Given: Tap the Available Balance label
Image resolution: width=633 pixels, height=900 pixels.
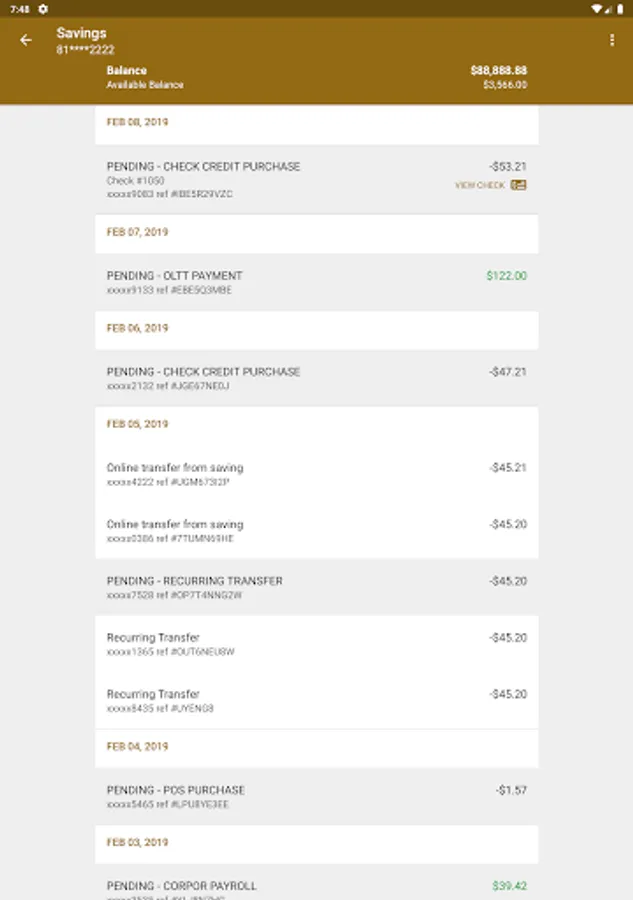Looking at the screenshot, I should (x=145, y=85).
